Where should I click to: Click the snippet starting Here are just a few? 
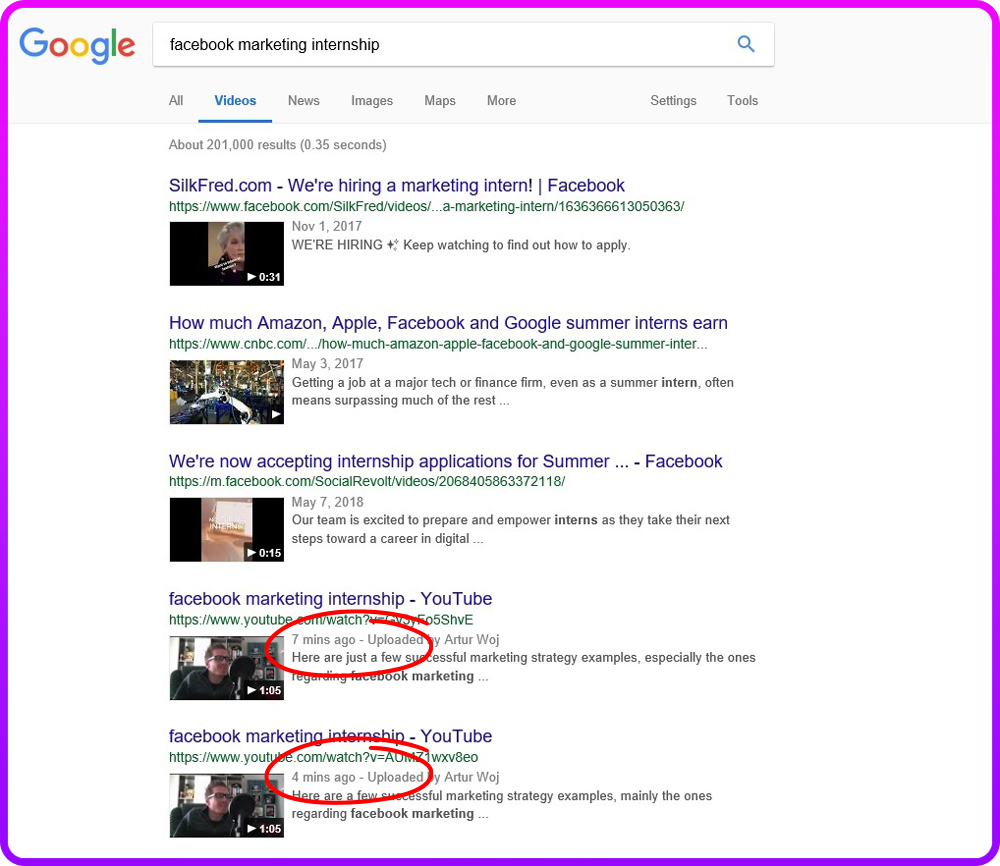point(524,666)
